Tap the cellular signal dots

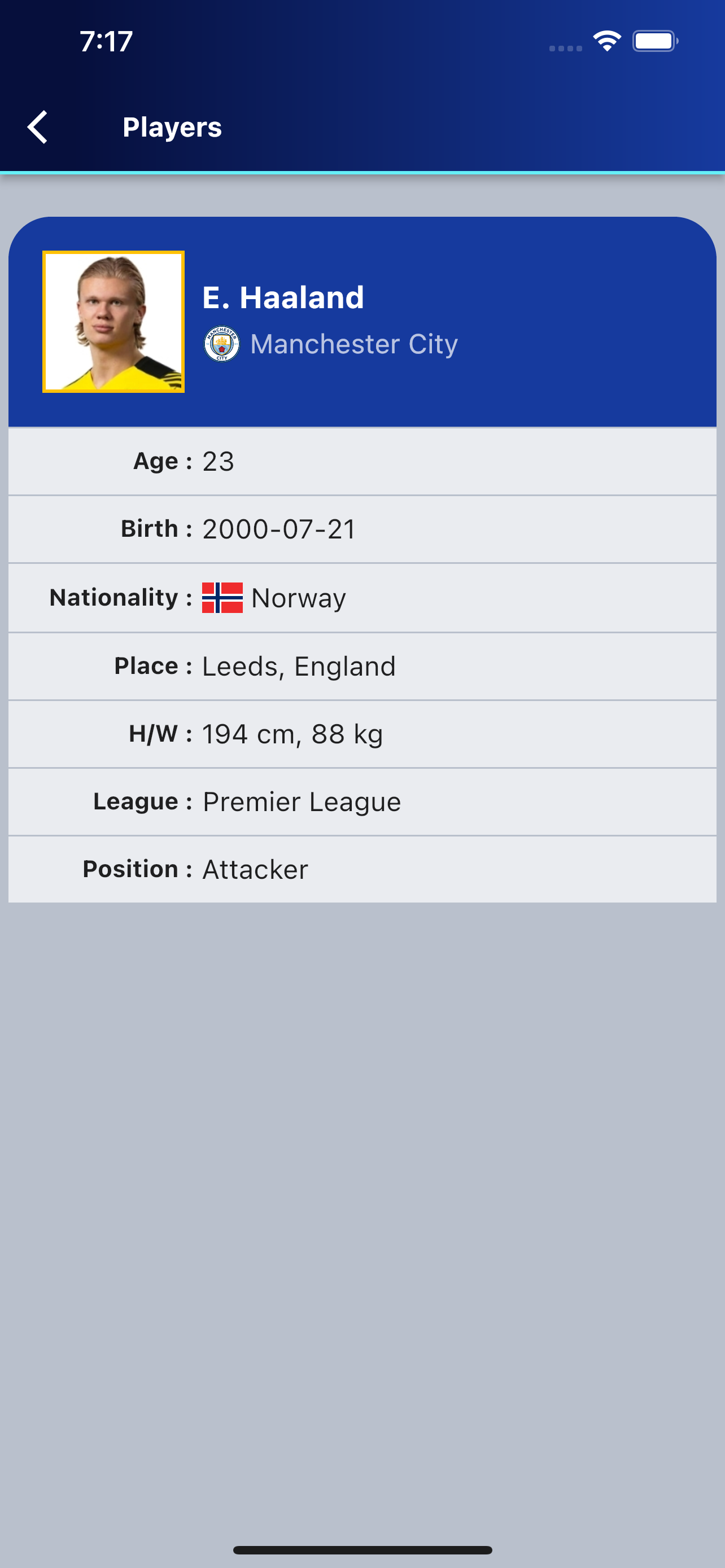[566, 48]
